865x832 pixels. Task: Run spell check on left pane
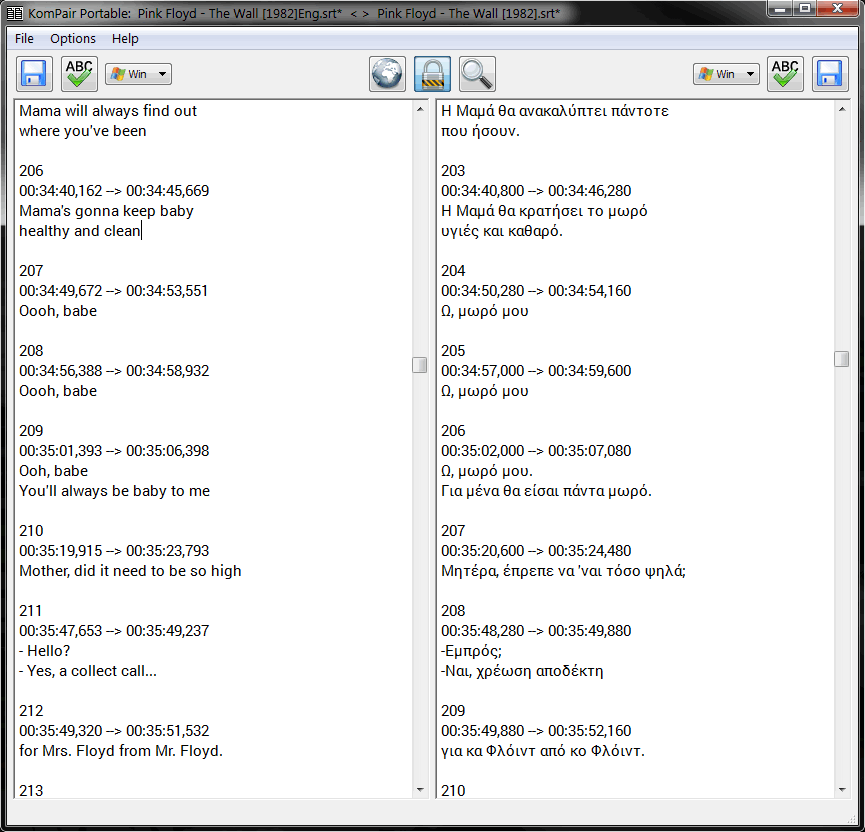(x=79, y=74)
